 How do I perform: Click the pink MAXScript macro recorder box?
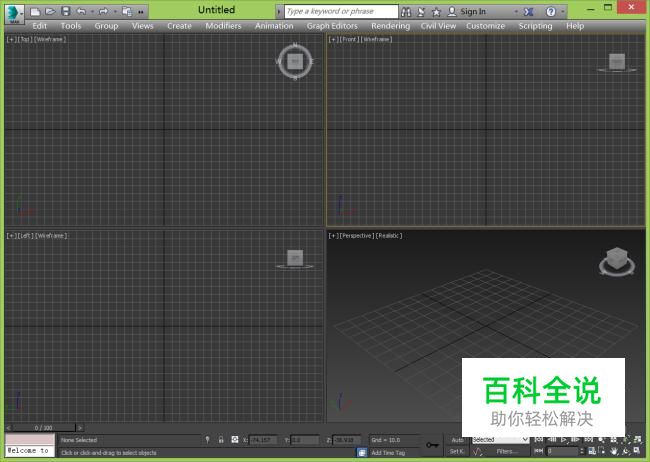coord(30,440)
